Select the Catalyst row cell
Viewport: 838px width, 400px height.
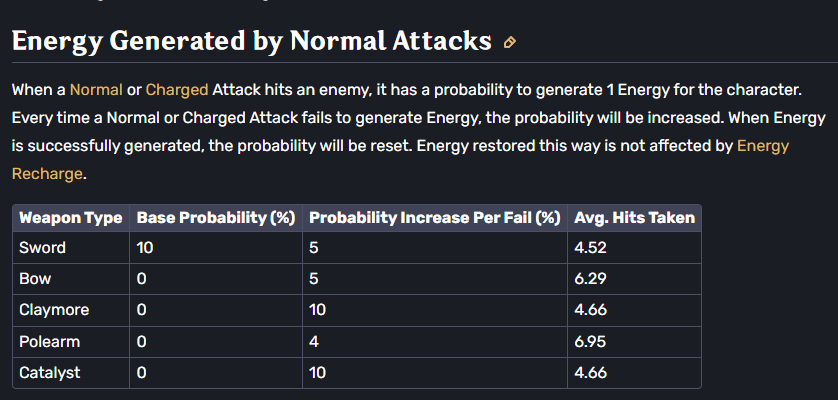pyautogui.click(x=71, y=373)
